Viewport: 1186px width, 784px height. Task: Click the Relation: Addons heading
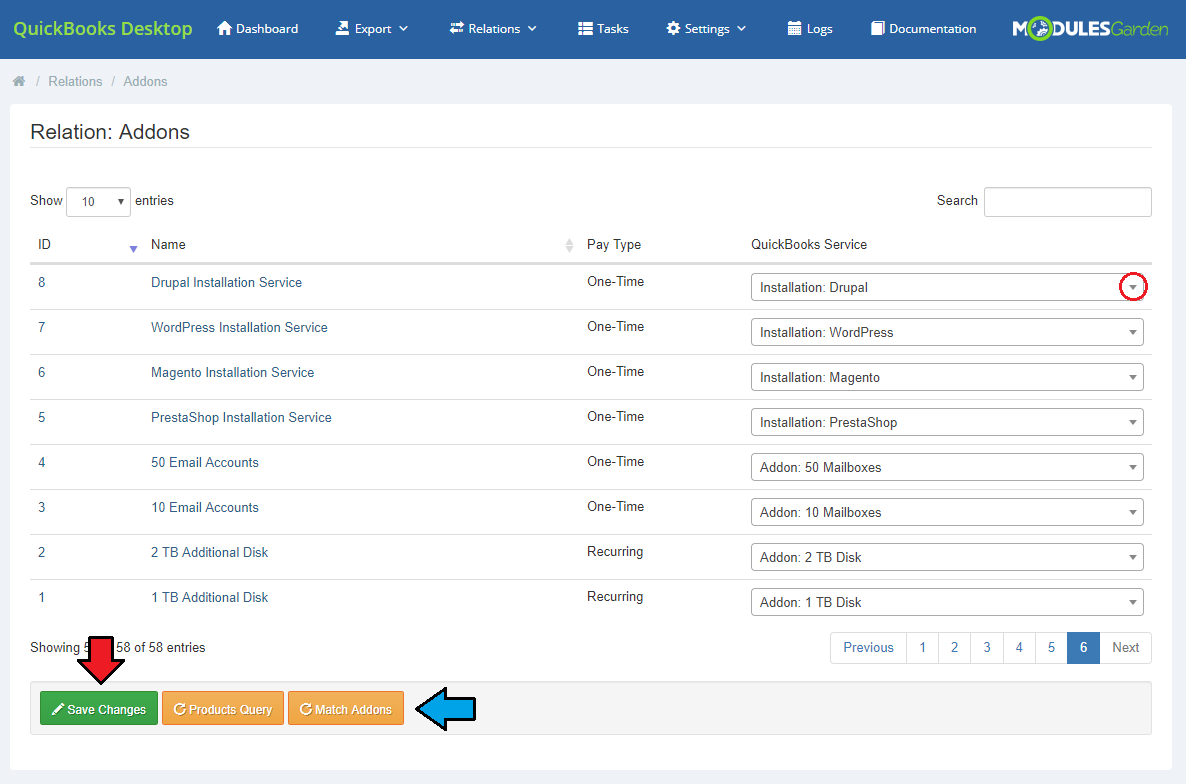110,132
